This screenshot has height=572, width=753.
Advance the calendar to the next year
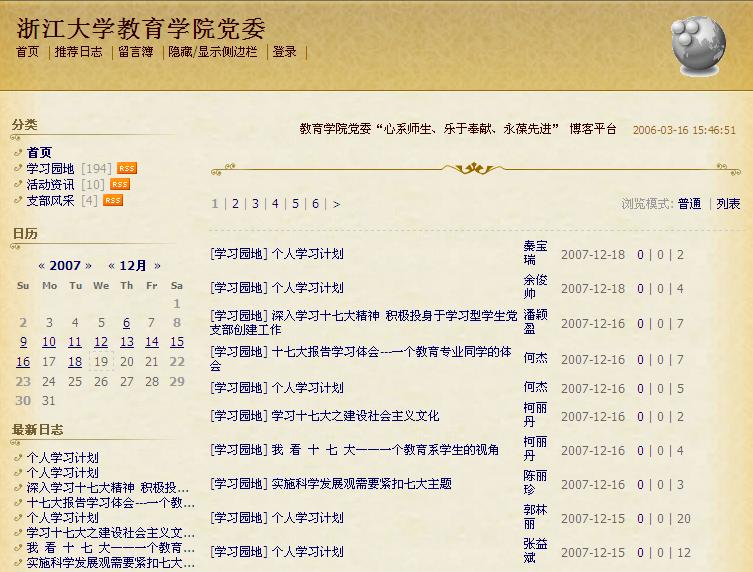point(88,266)
